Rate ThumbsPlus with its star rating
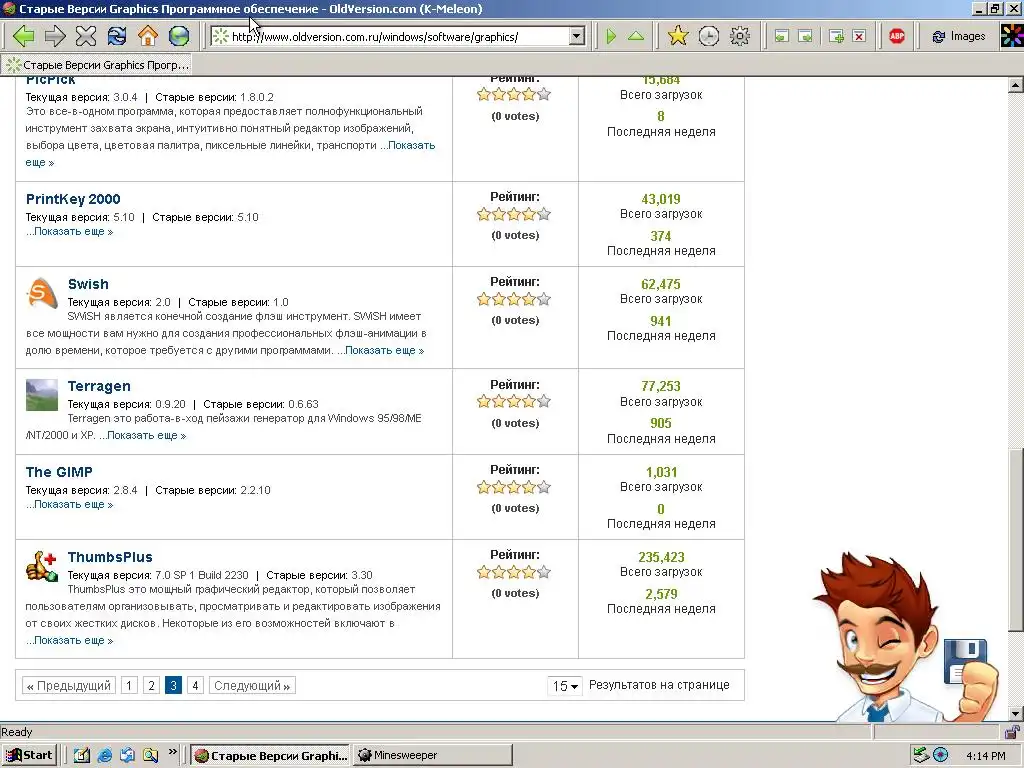 point(514,573)
